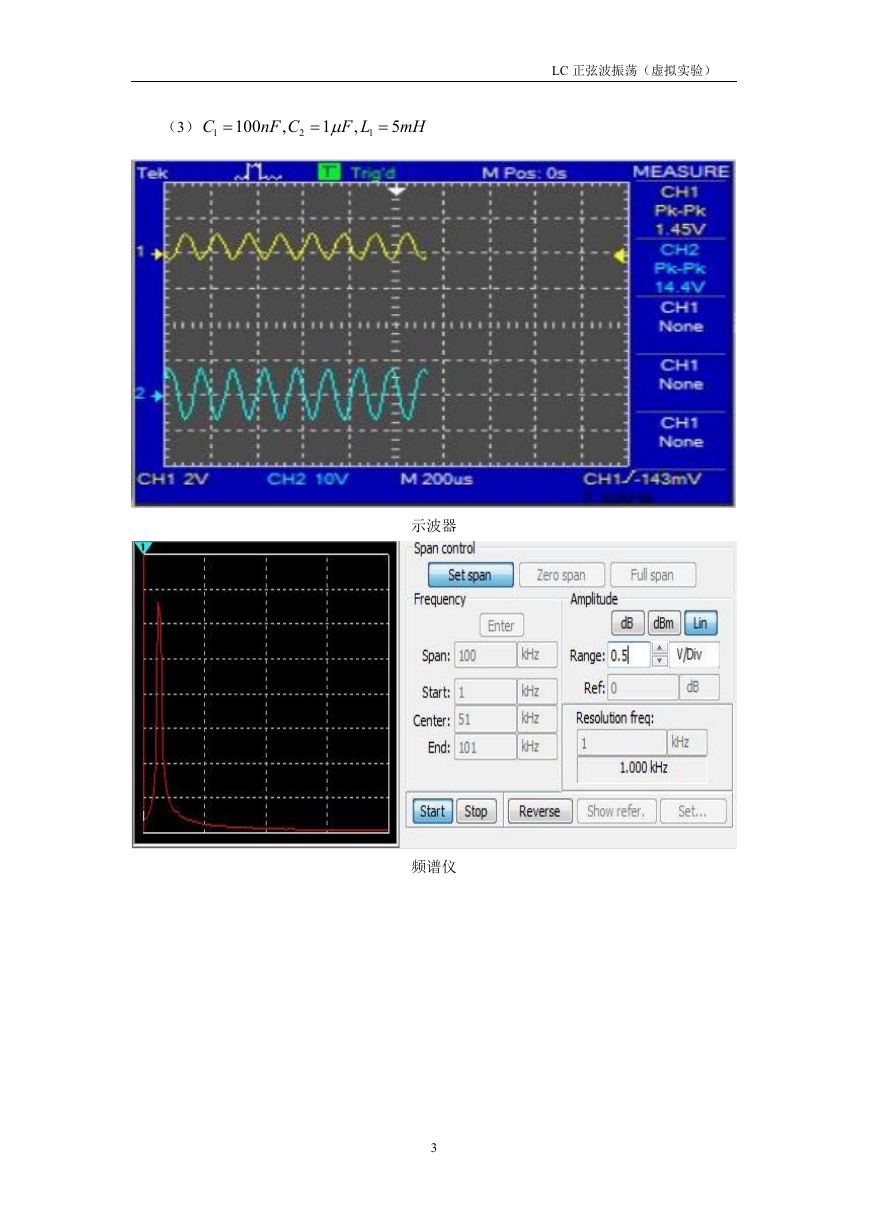Click the trigger position marker atop the oscilloscope

pyautogui.click(x=397, y=189)
